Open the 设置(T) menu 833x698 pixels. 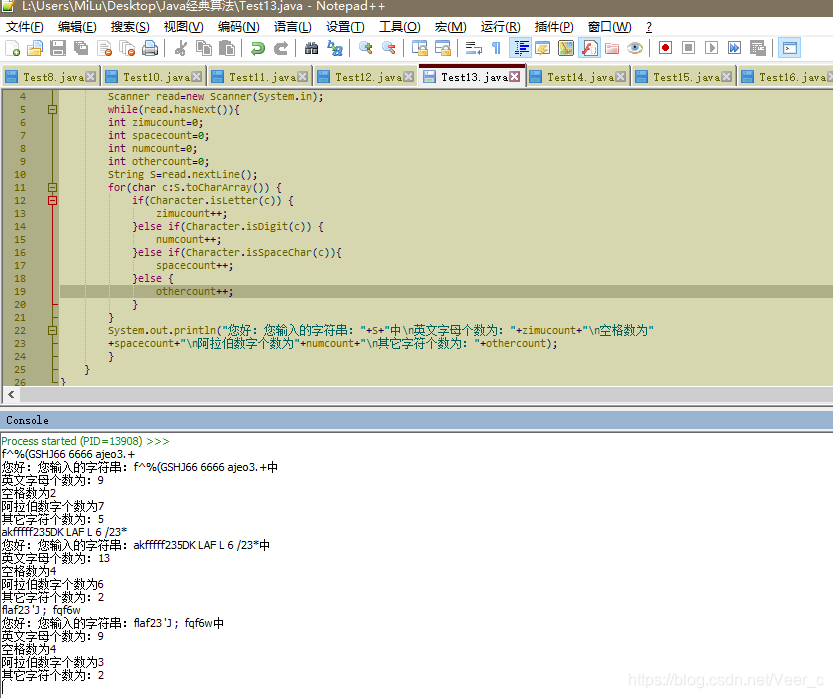click(x=345, y=27)
